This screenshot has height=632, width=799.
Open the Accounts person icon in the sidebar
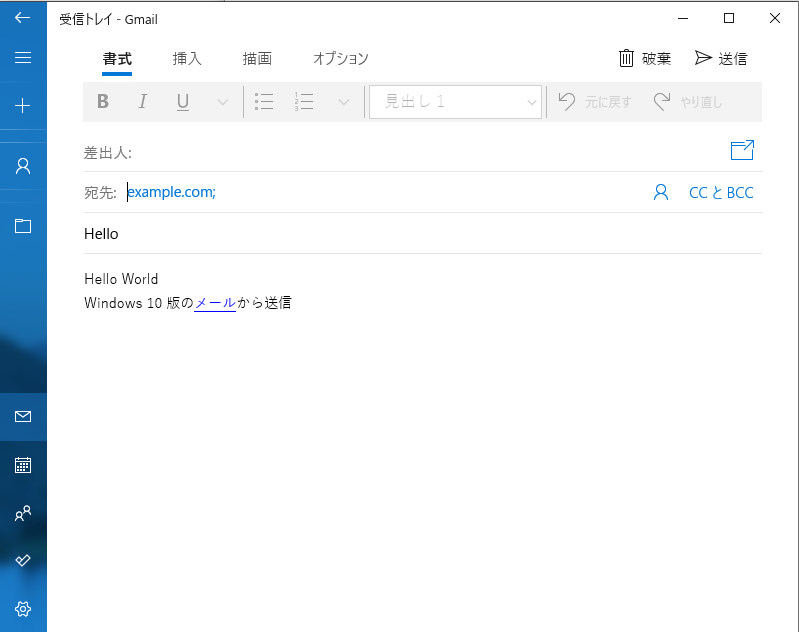(22, 166)
